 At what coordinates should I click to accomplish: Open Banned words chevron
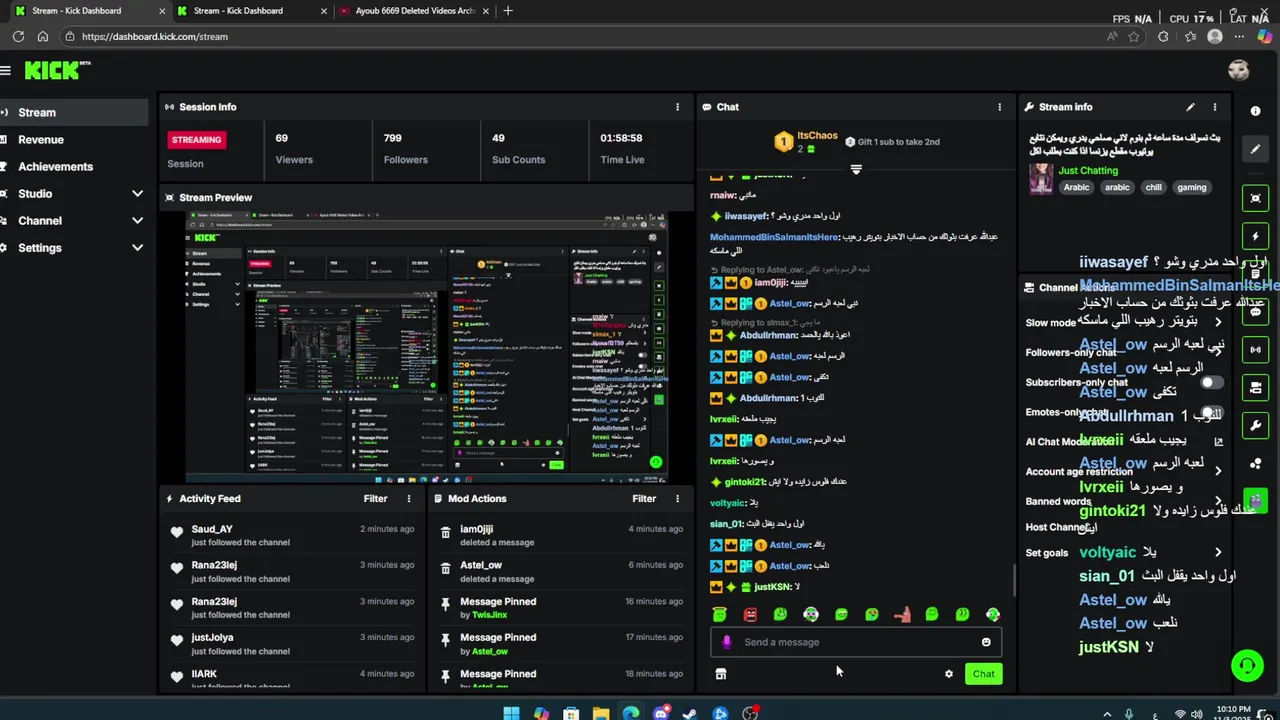click(1218, 501)
